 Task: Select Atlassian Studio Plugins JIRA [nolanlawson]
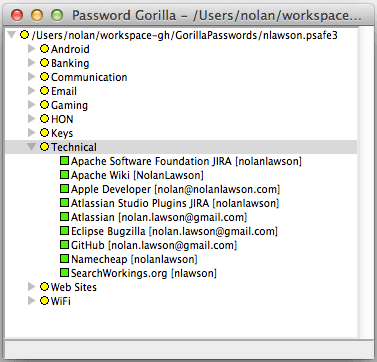click(x=175, y=203)
